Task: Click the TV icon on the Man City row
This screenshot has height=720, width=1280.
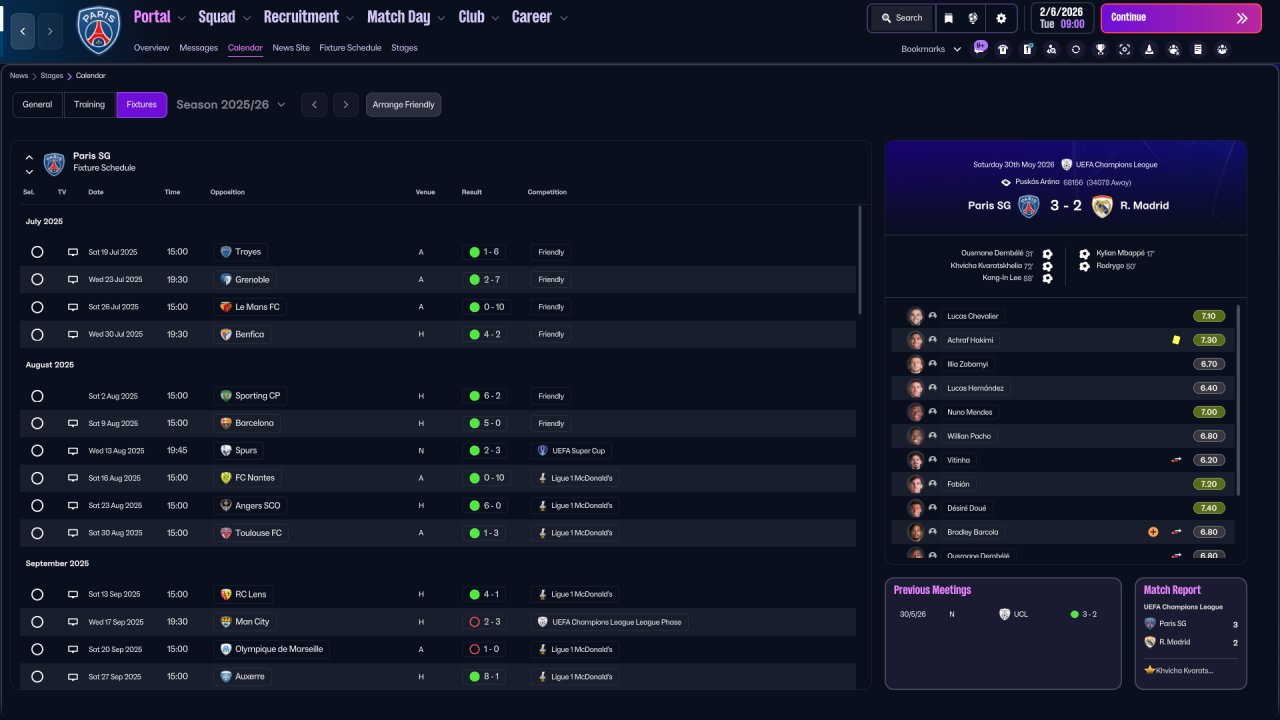Action: [x=72, y=622]
